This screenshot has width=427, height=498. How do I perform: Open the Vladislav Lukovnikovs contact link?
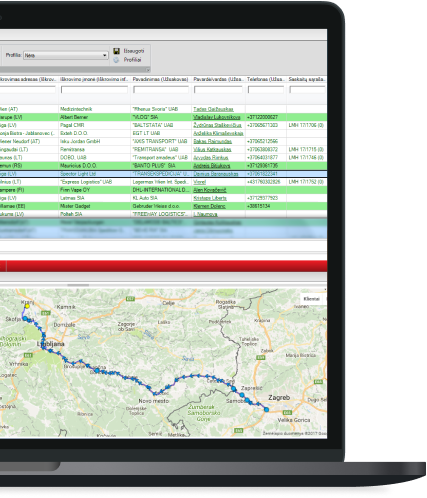click(x=217, y=117)
